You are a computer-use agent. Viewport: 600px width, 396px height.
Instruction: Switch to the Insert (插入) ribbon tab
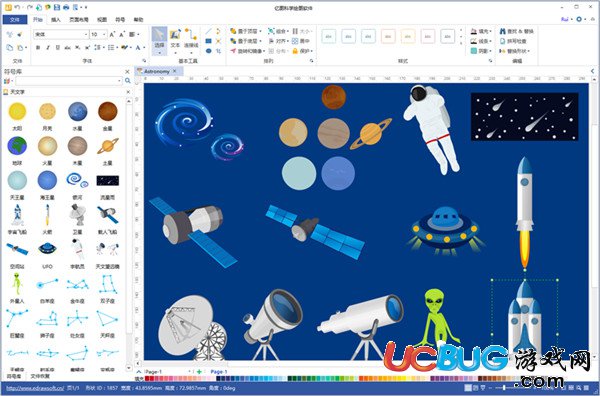point(56,20)
